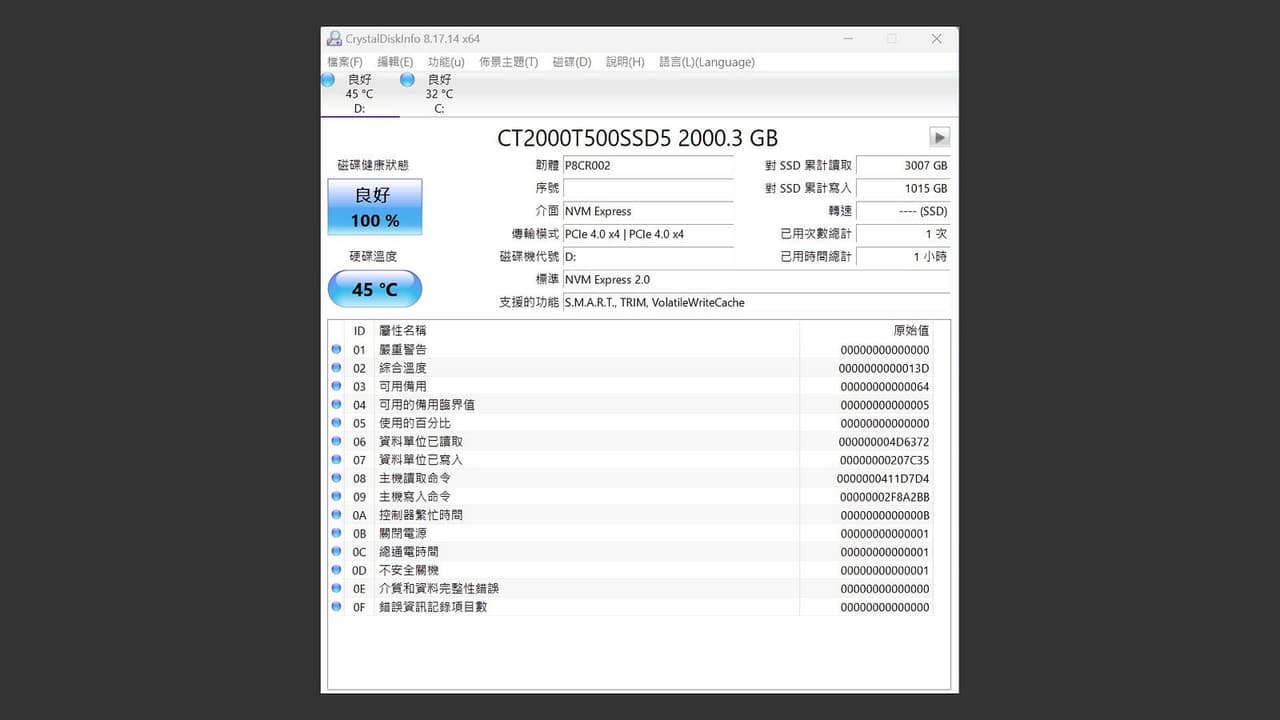Open the 磁碟(D) menu
Screen dimensions: 1280x720
pyautogui.click(x=572, y=62)
